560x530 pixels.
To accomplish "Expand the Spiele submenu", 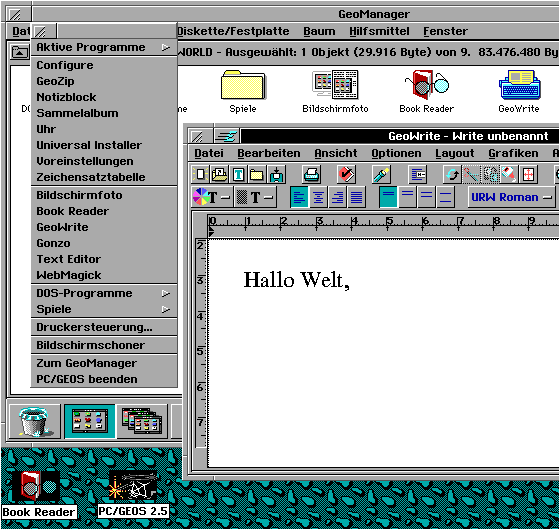I will [104, 309].
